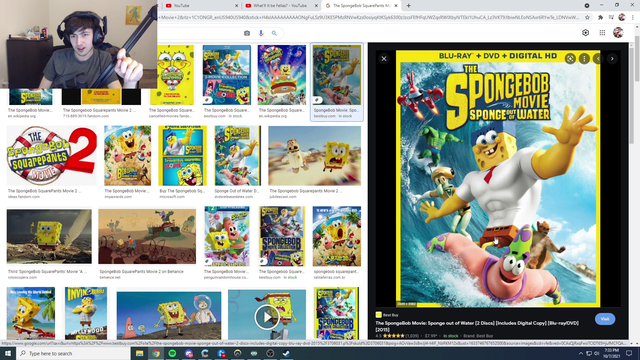640x360 pixels.
Task: Open Google Chrome from the taskbar
Action: pyautogui.click(x=156, y=353)
